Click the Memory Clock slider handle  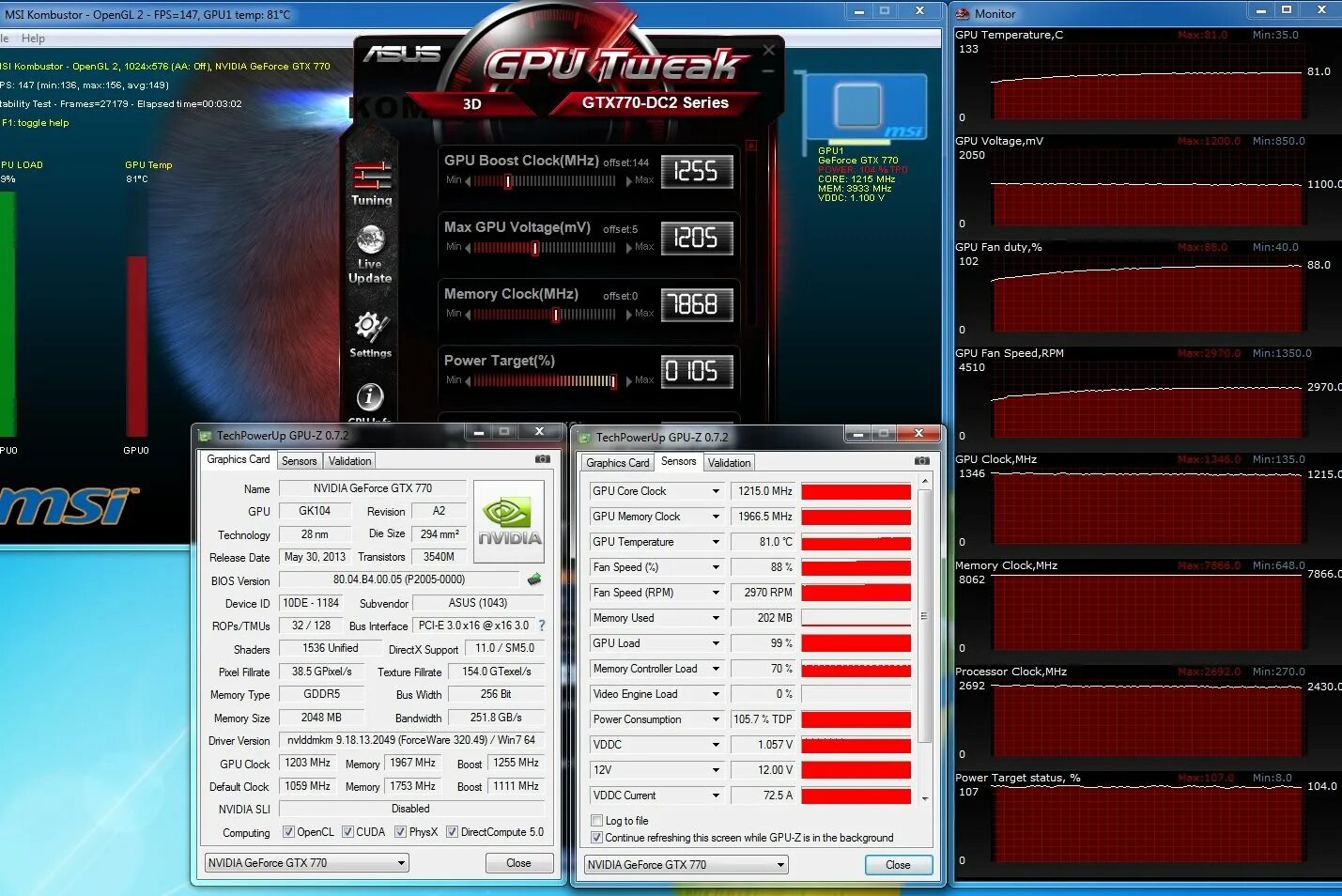556,315
